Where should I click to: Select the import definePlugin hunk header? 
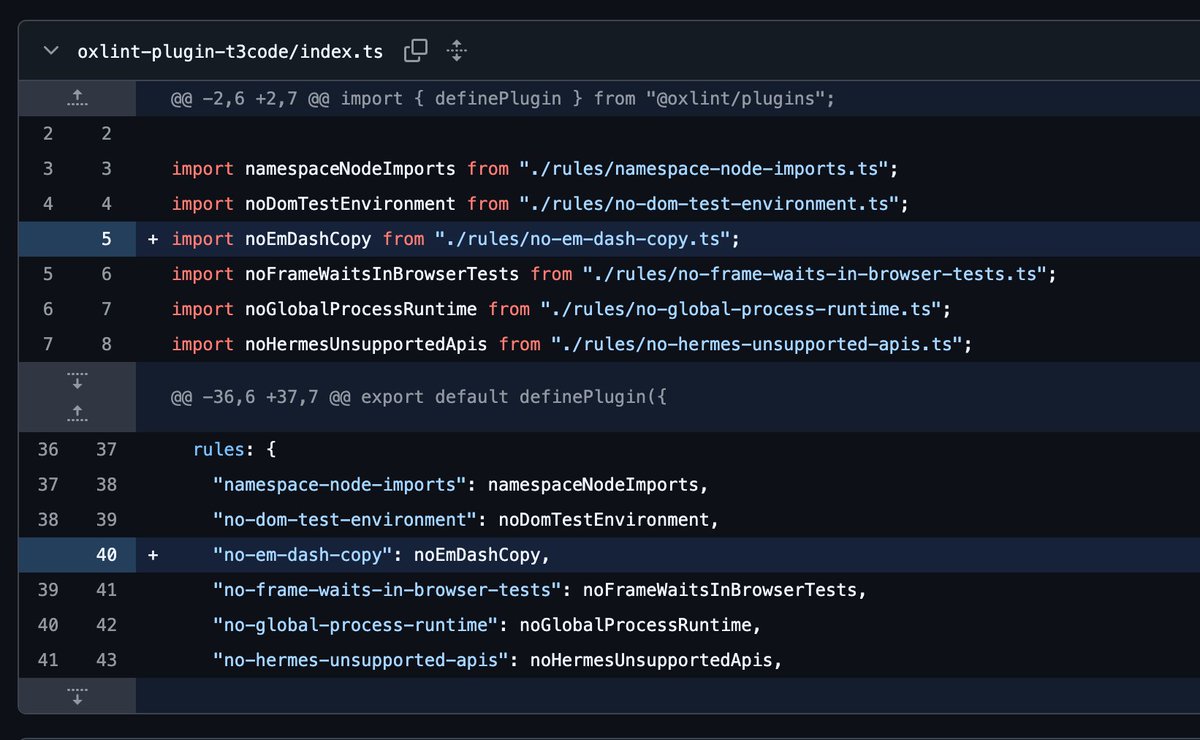pos(503,98)
